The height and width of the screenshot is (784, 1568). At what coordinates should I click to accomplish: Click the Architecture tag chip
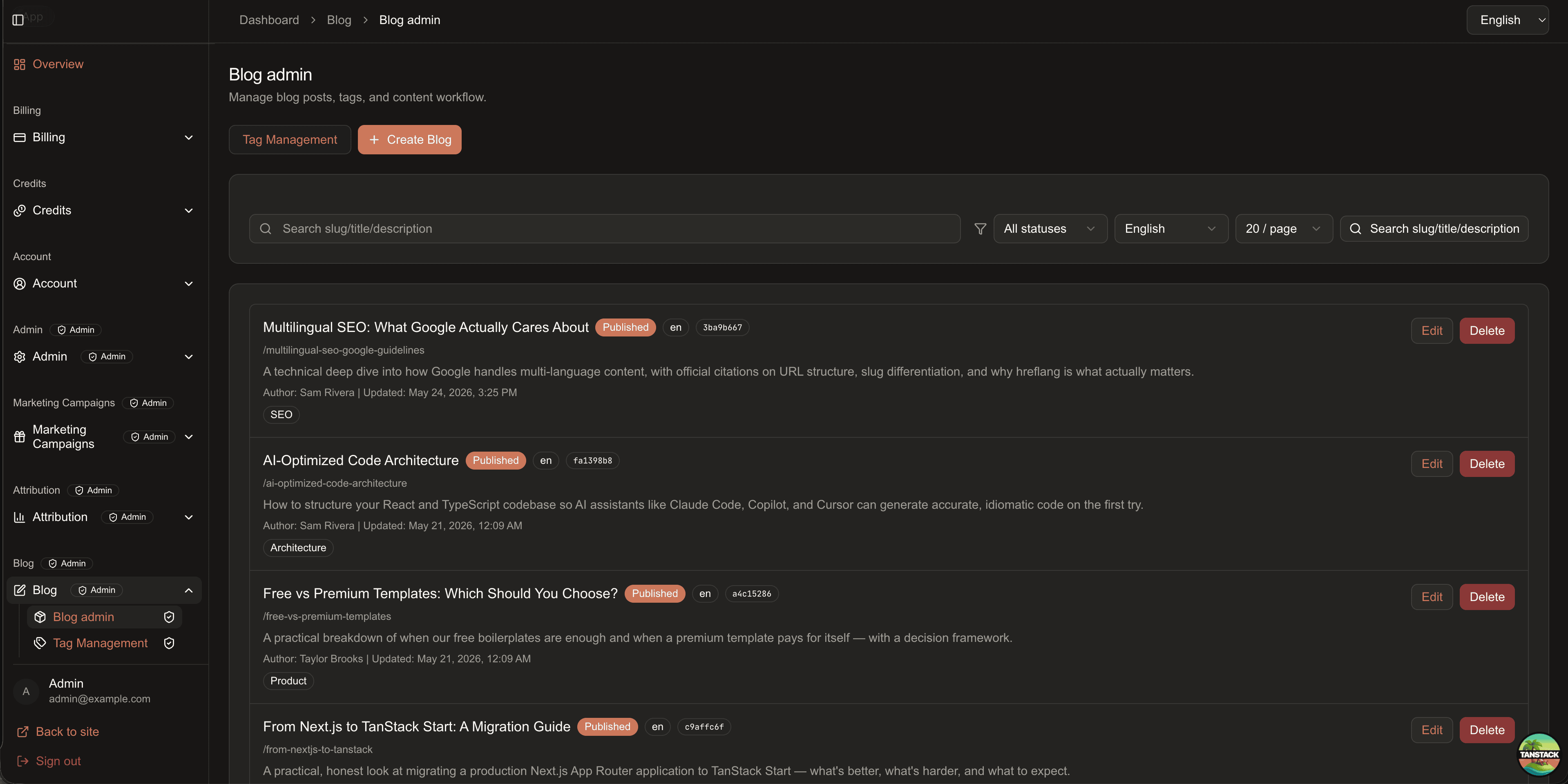pos(298,548)
